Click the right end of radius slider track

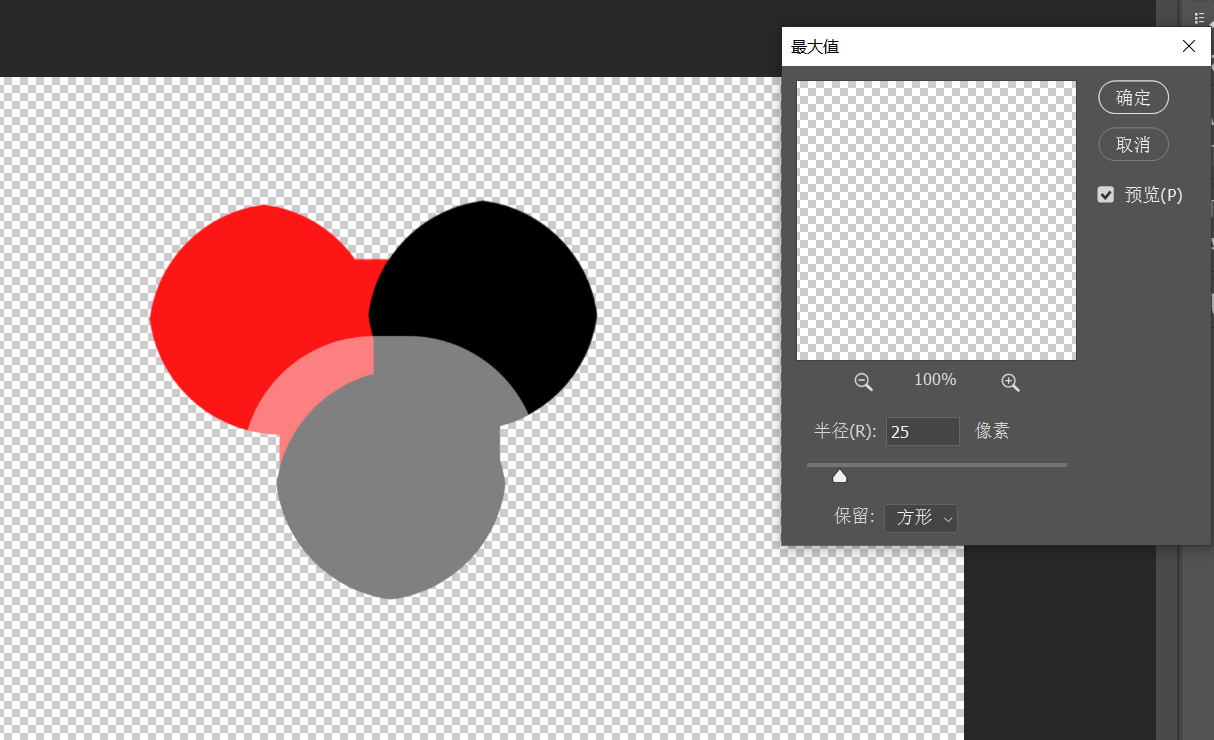[x=1064, y=465]
